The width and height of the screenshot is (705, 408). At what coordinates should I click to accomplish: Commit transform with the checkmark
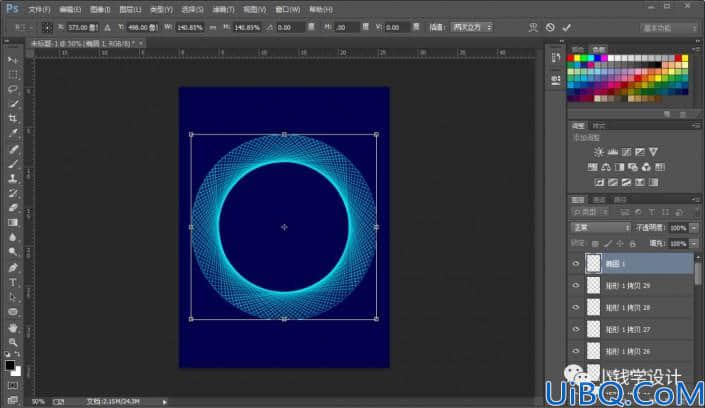click(x=567, y=27)
